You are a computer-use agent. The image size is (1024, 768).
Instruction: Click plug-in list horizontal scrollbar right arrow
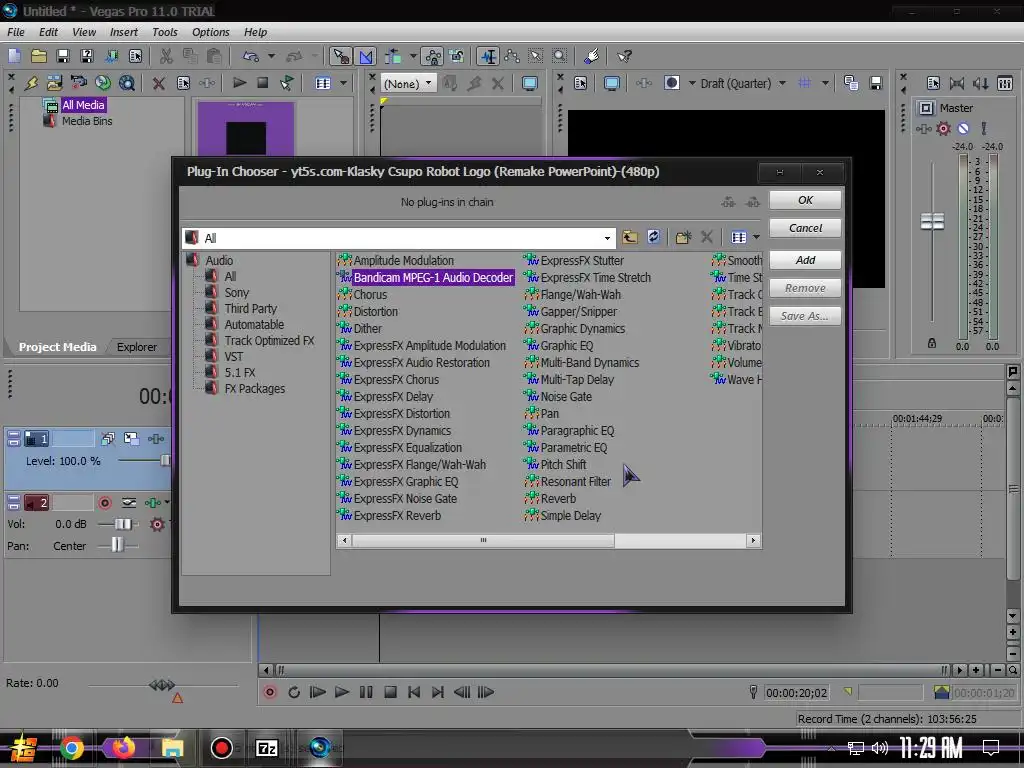754,540
